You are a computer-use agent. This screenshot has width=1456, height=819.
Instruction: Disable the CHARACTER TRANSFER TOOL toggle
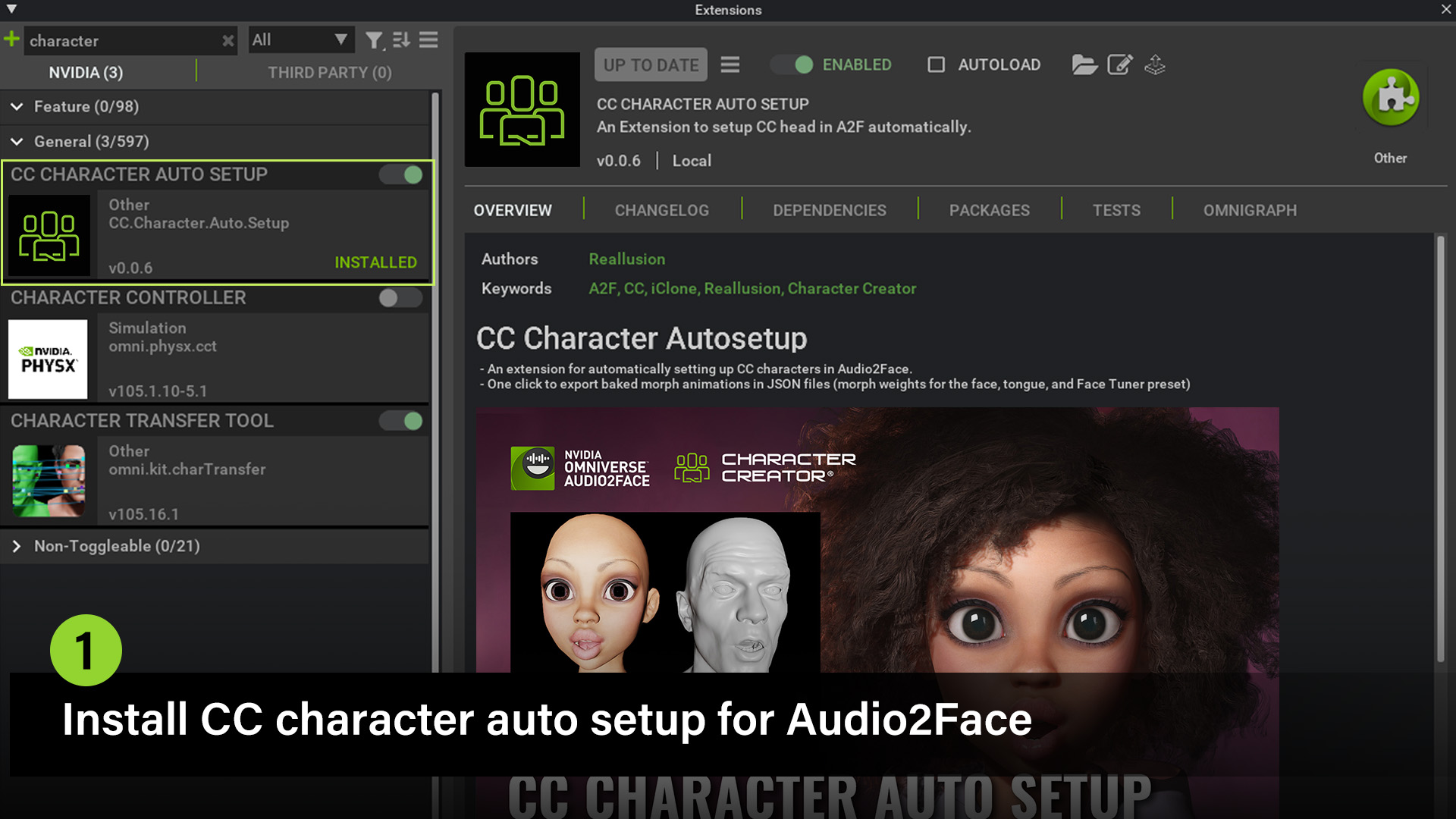[400, 421]
